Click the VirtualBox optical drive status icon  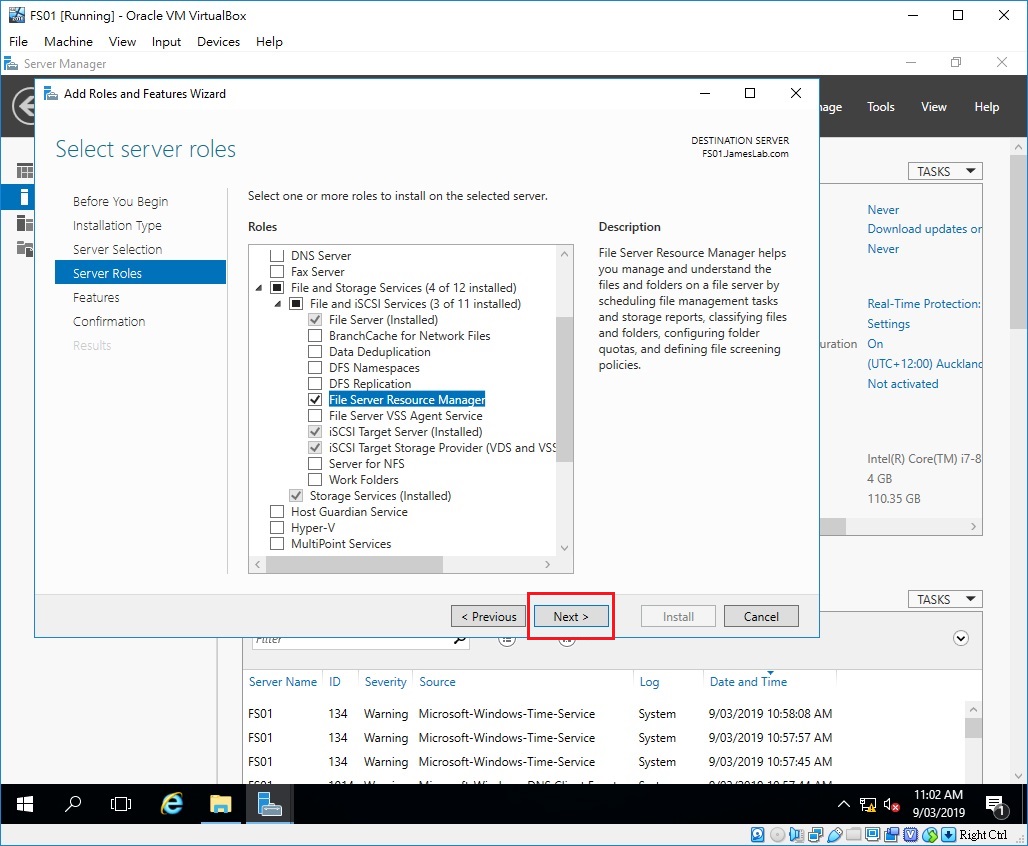pyautogui.click(x=777, y=835)
